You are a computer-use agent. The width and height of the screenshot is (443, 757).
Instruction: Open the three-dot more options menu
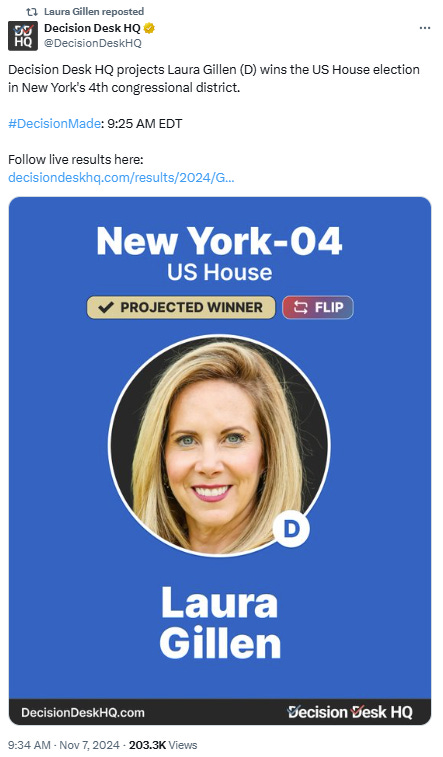(x=425, y=28)
